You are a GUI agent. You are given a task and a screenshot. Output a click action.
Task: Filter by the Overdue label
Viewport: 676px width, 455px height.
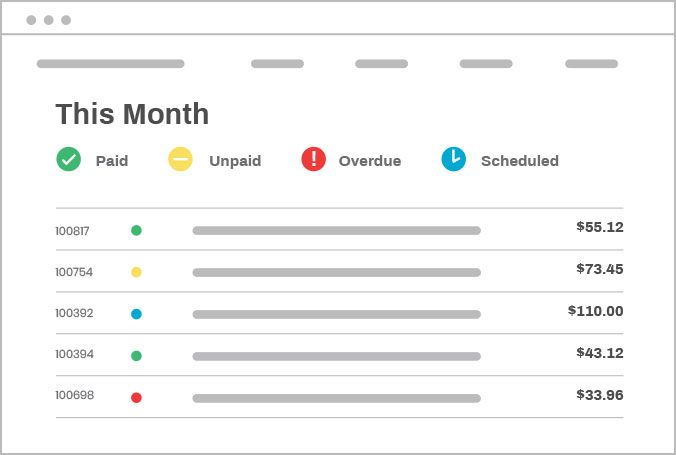[x=370, y=160]
